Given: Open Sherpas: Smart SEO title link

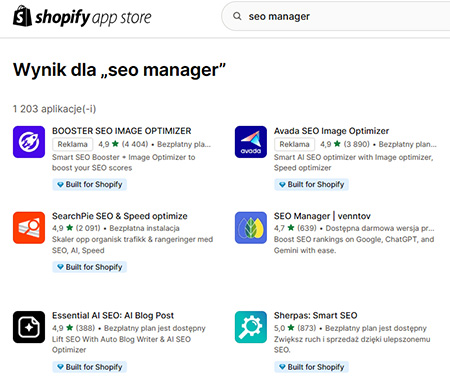Looking at the screenshot, I should (315, 315).
